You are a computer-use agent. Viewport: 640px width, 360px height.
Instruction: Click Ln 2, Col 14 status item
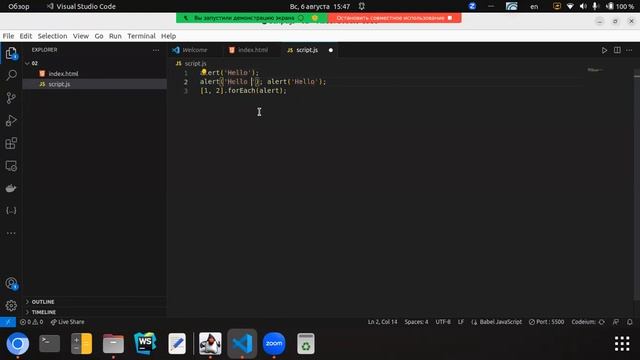tap(382, 322)
